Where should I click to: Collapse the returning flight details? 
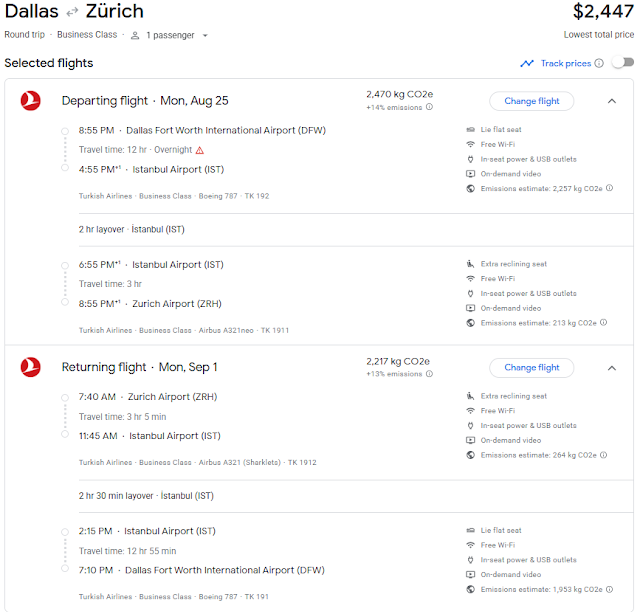point(610,368)
